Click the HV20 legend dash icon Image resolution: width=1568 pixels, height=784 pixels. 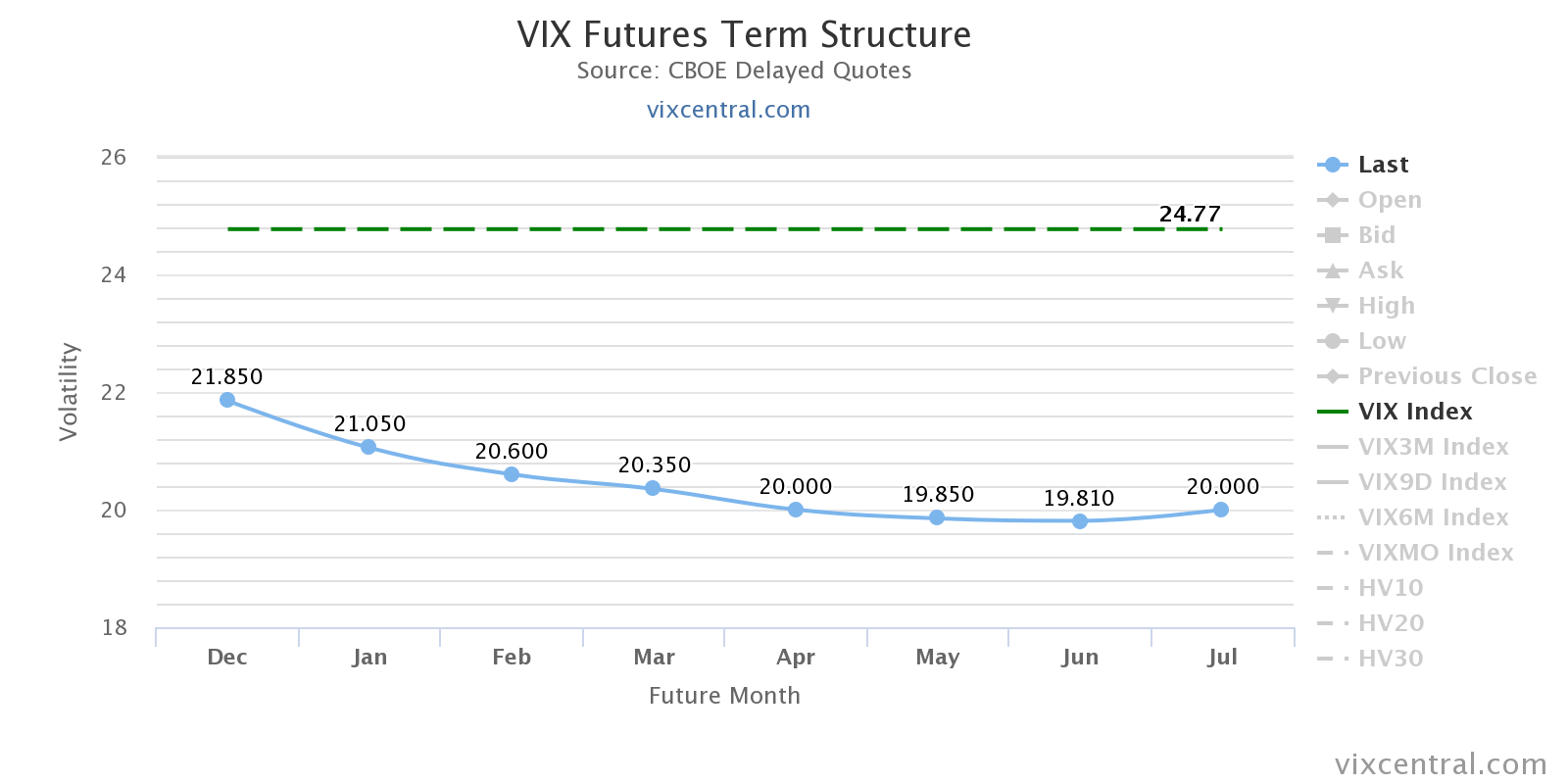(1333, 623)
